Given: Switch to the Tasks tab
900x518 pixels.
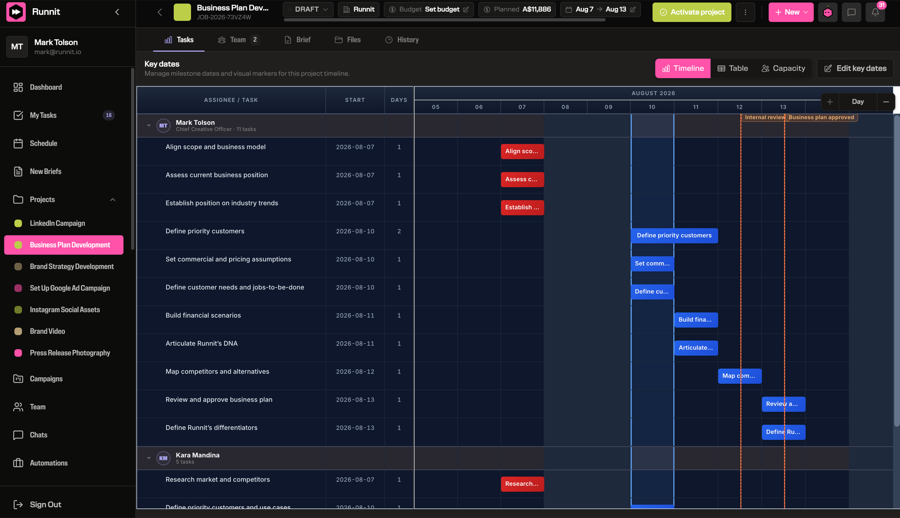Looking at the screenshot, I should (179, 40).
